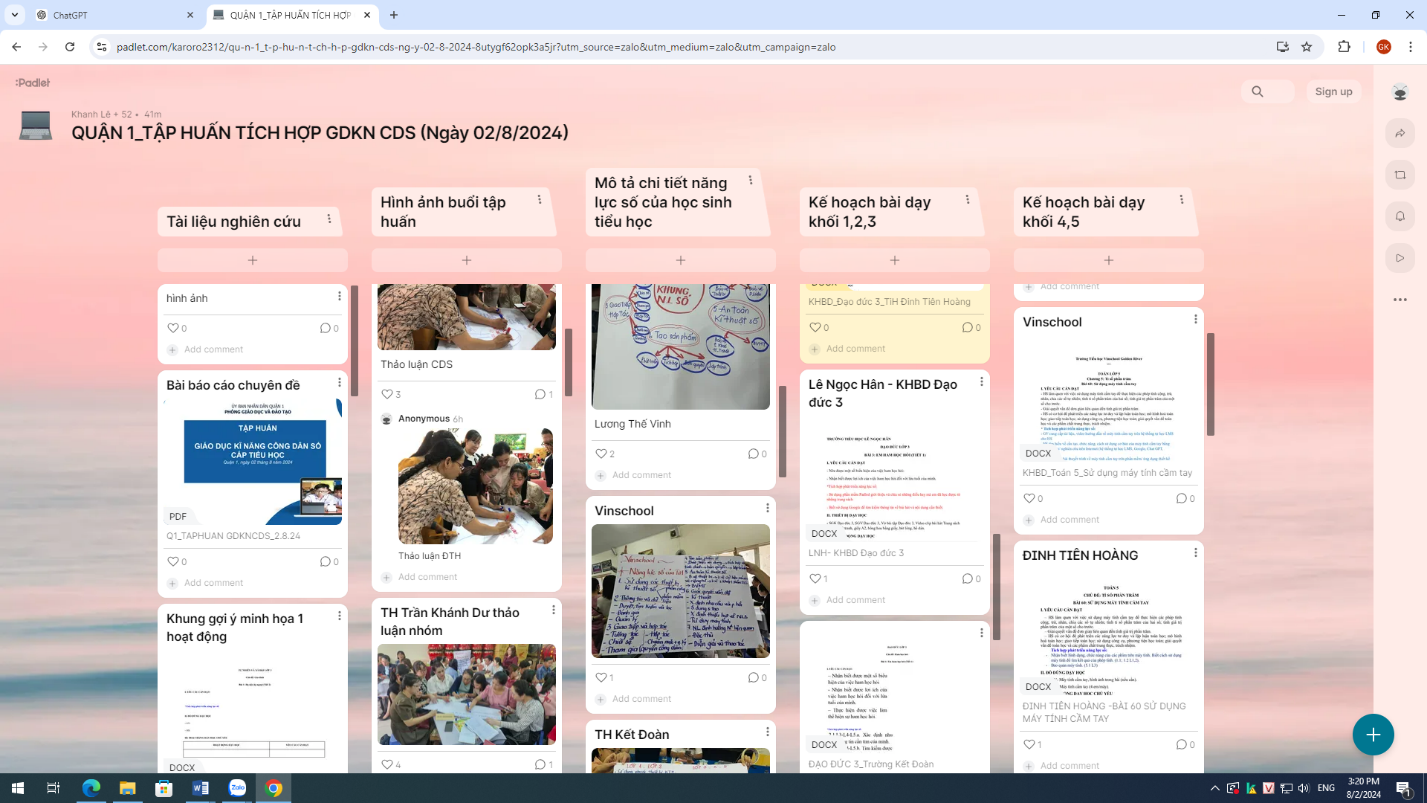
Task: Like the hình ảnh post
Action: pyautogui.click(x=173, y=328)
